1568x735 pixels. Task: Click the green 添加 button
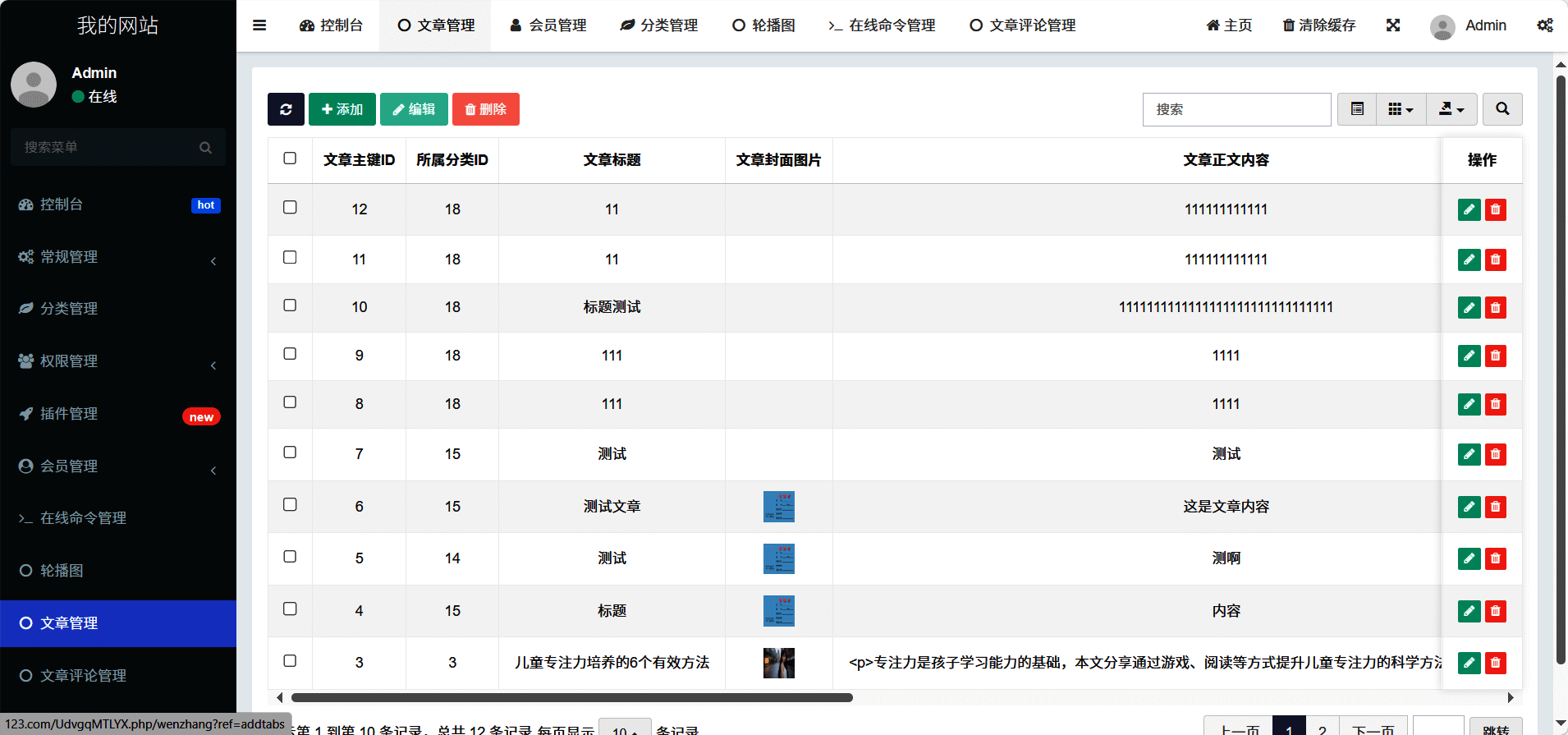click(342, 109)
